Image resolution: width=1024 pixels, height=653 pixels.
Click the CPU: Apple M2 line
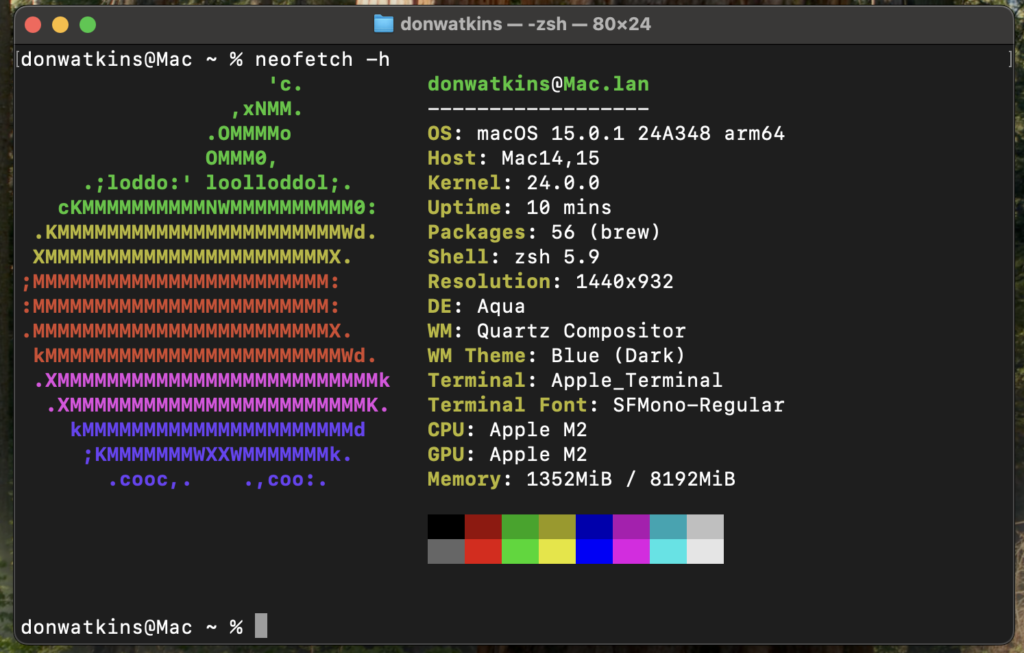pyautogui.click(x=507, y=430)
